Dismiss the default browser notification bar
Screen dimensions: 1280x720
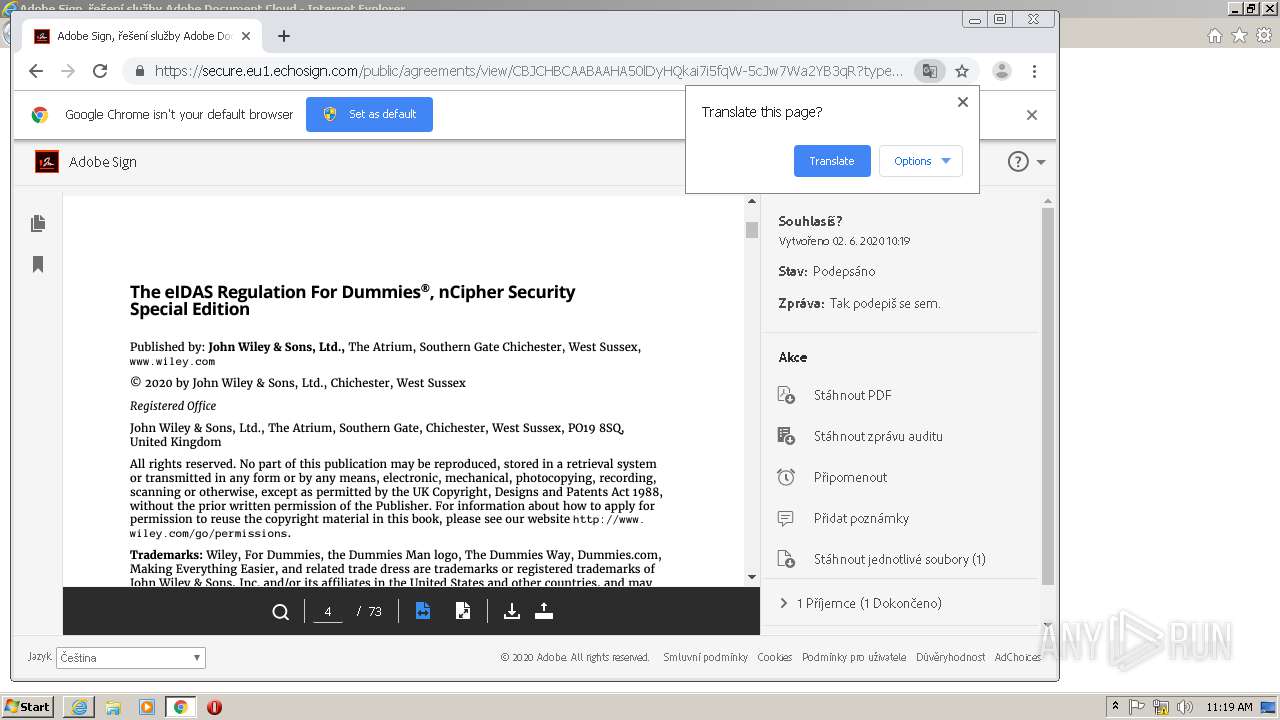pyautogui.click(x=1032, y=115)
